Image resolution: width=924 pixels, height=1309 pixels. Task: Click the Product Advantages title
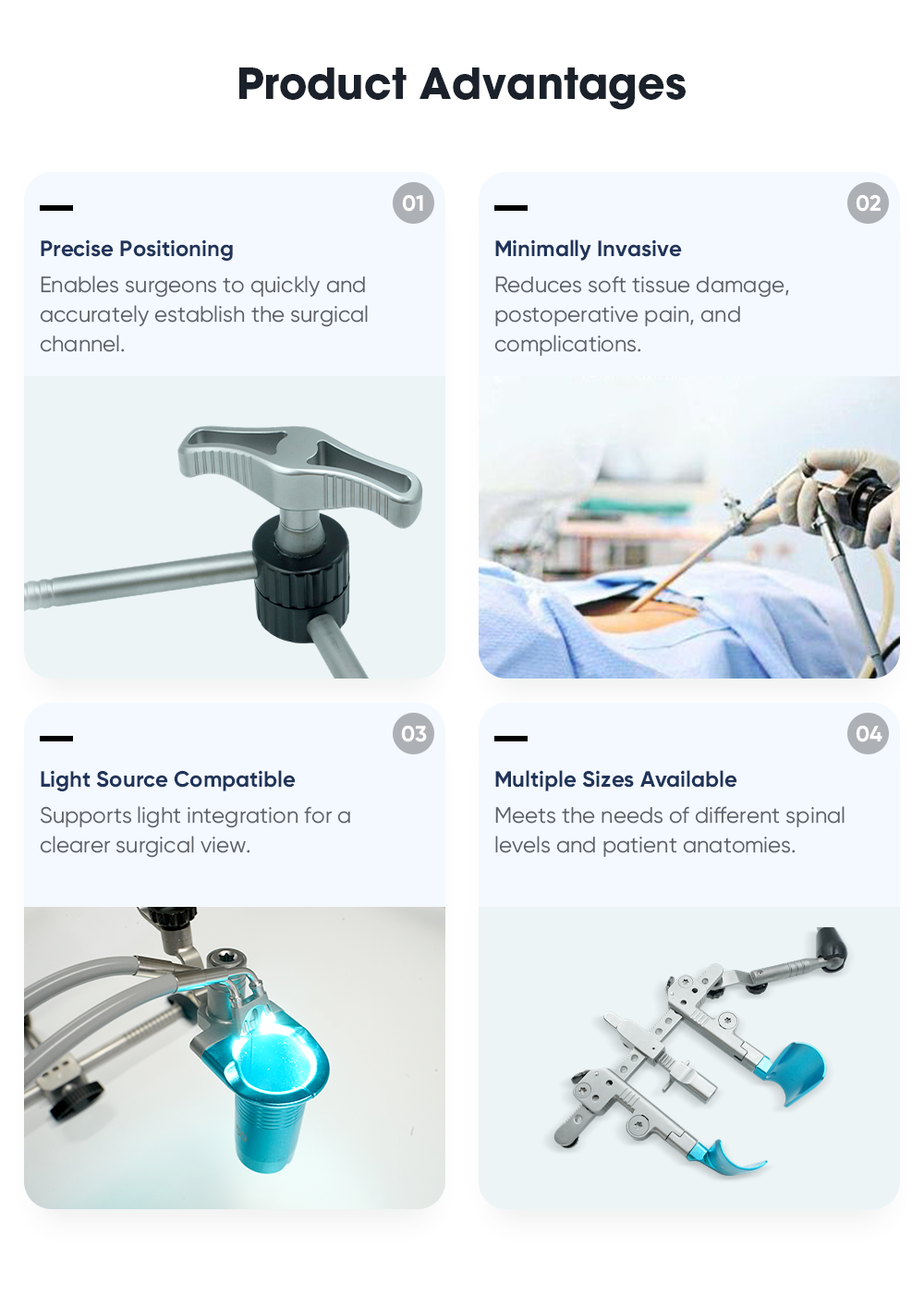coord(462,84)
